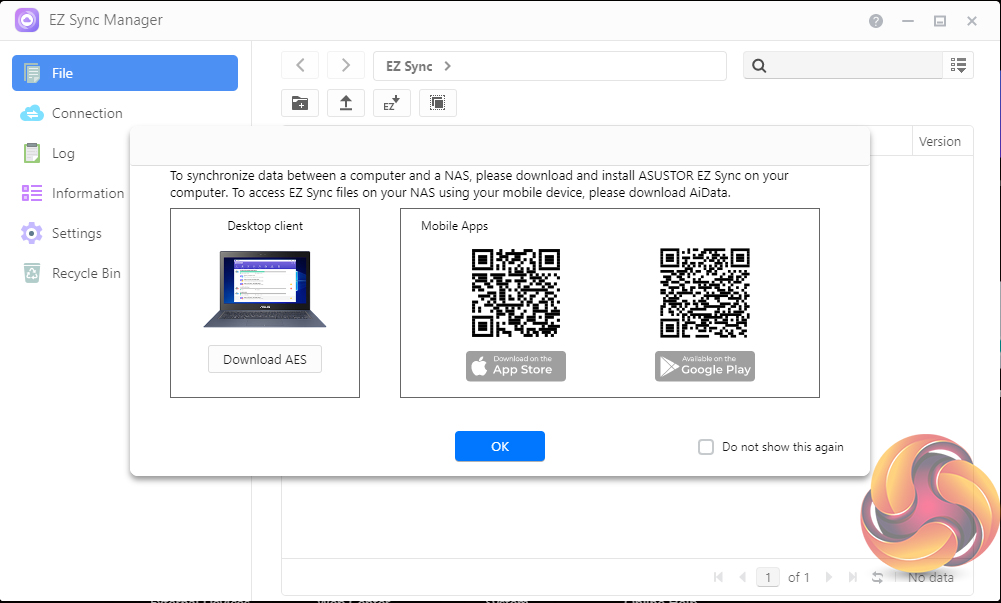The width and height of the screenshot is (1001, 603).
Task: Click the App Store QR code
Action: point(516,293)
